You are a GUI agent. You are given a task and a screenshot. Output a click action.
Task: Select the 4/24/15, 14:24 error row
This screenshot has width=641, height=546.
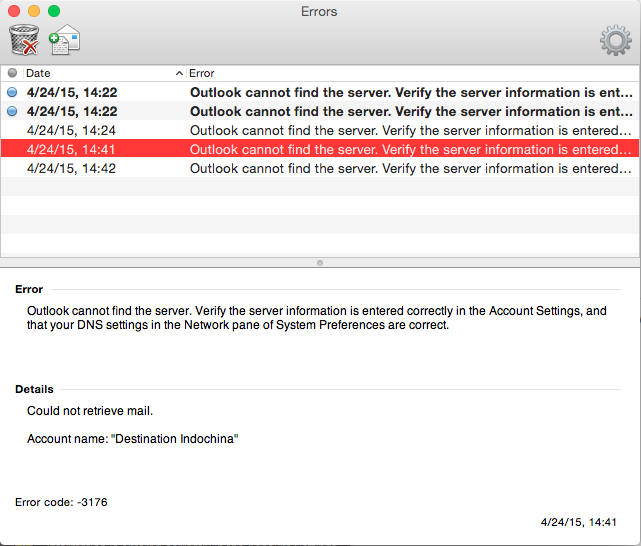point(320,130)
